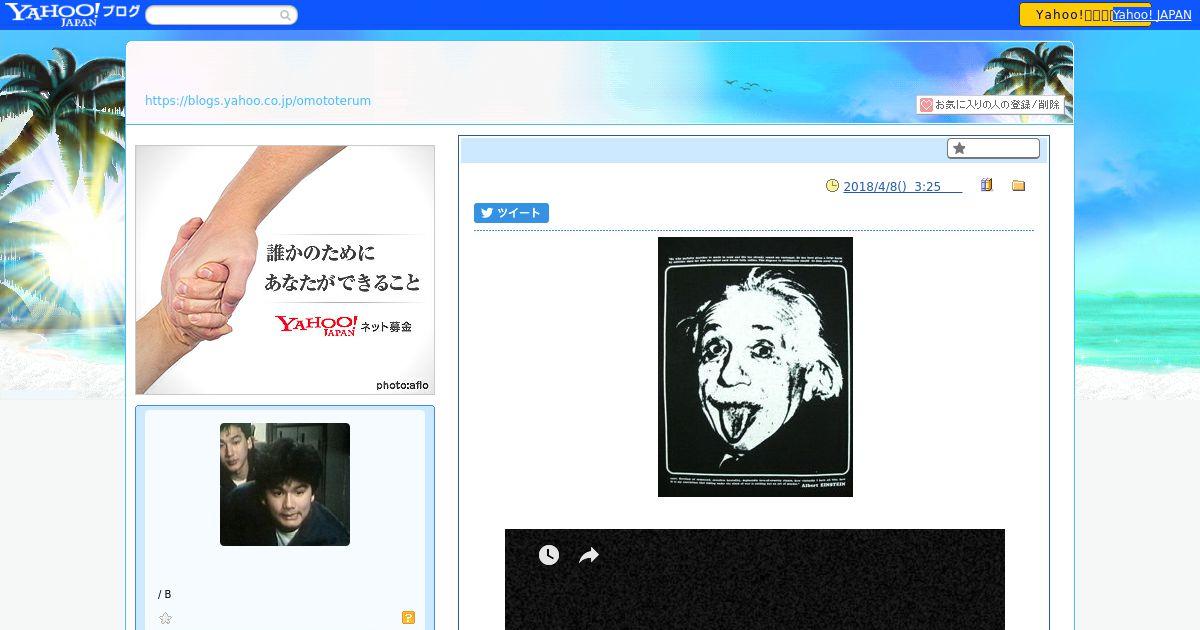Open post date link 2018/4/8 3:25
Screen dimensions: 1200x630
pyautogui.click(x=902, y=186)
